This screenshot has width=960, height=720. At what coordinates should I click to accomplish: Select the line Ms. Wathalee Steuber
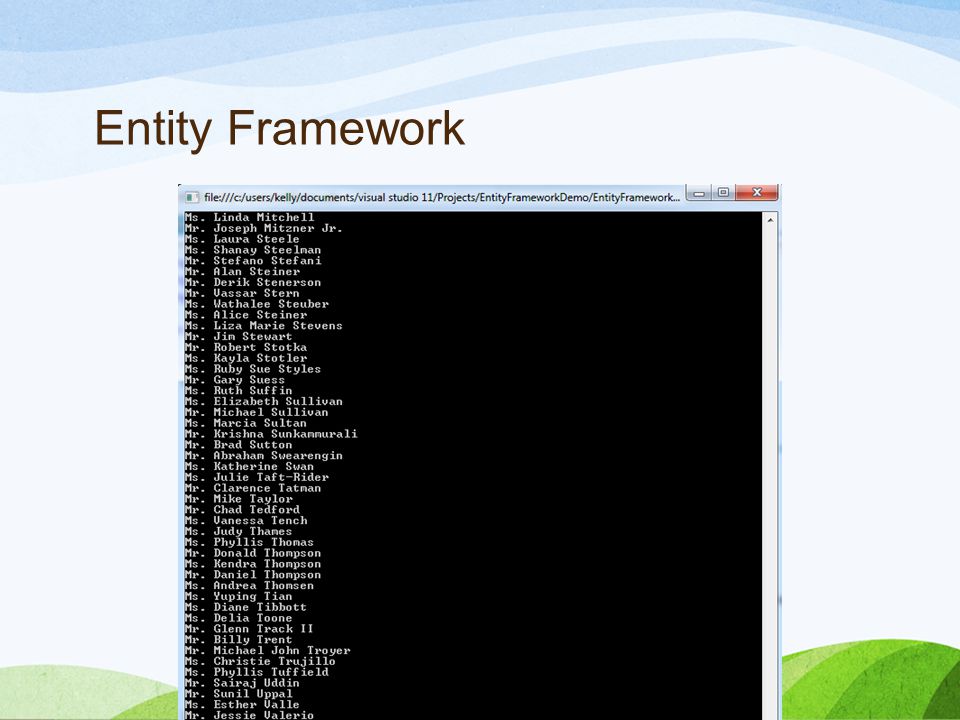point(257,304)
